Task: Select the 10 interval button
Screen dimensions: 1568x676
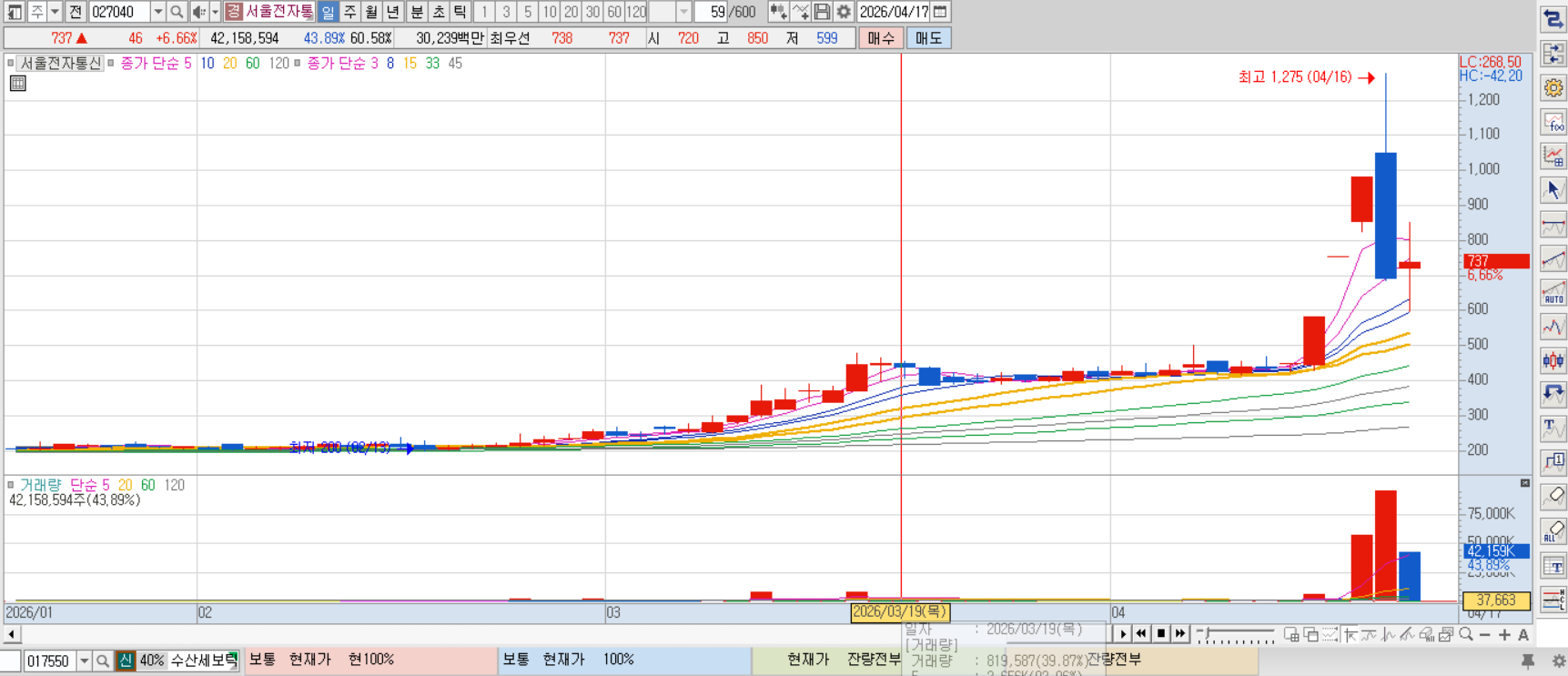Action: [x=550, y=12]
